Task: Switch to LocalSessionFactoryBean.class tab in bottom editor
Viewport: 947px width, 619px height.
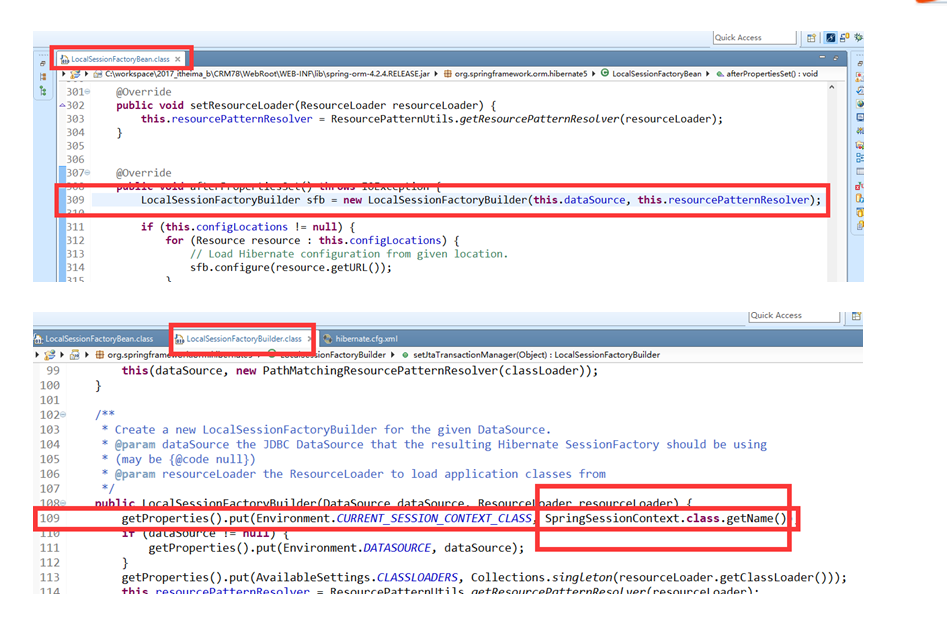Action: pos(94,339)
